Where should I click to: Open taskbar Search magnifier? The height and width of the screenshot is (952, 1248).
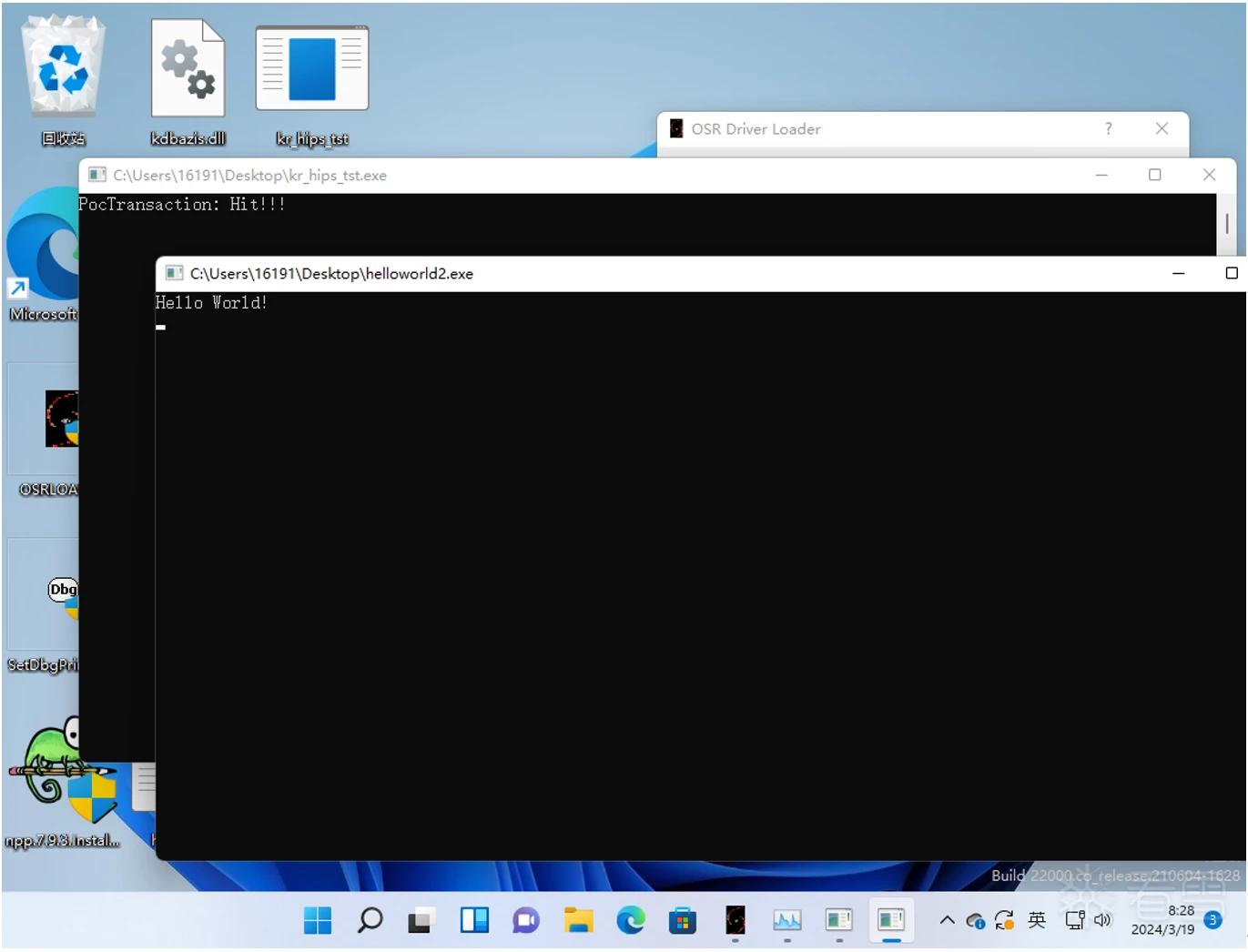point(370,921)
